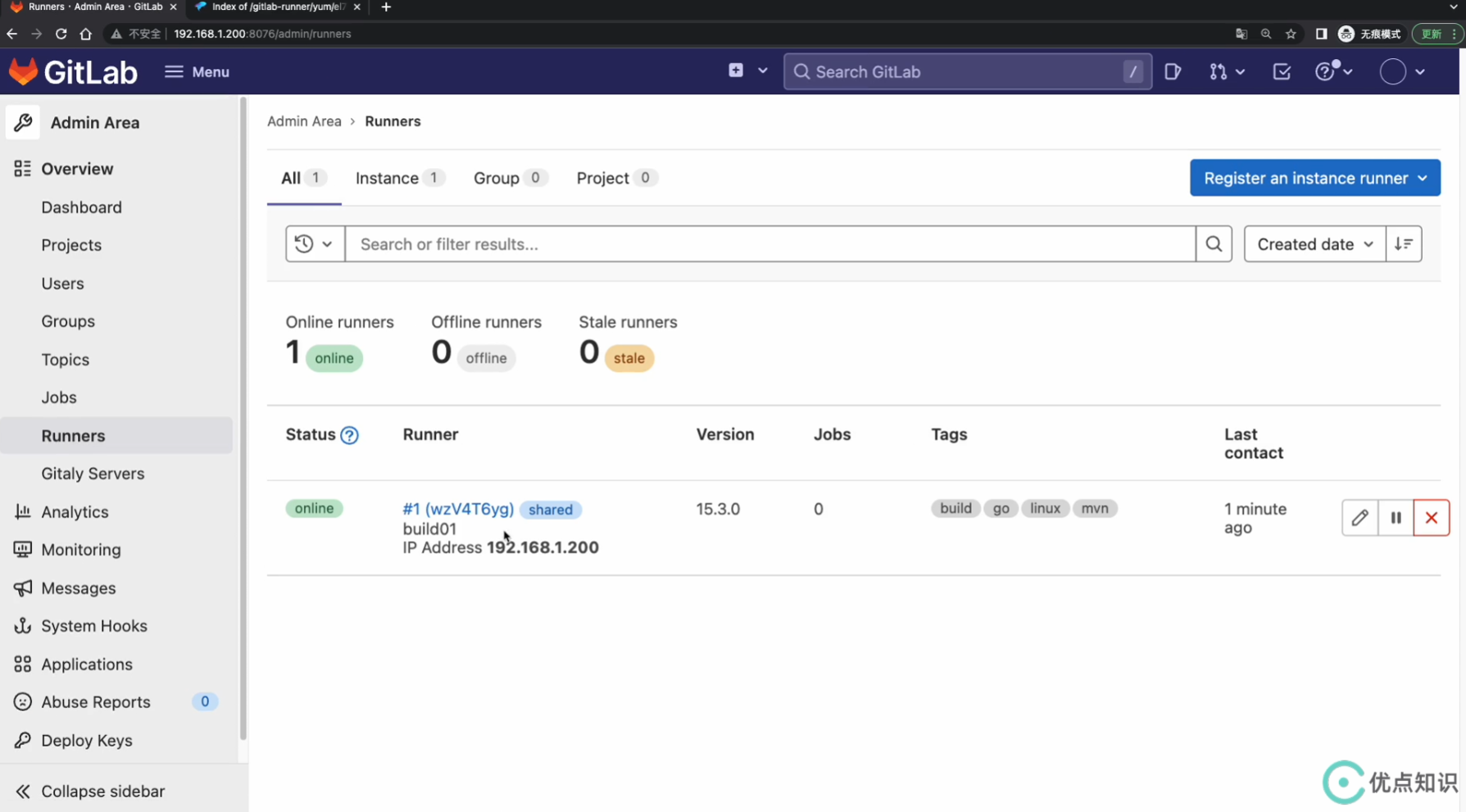The height and width of the screenshot is (812, 1466).
Task: Click the browser address bar URL
Action: pyautogui.click(x=262, y=34)
